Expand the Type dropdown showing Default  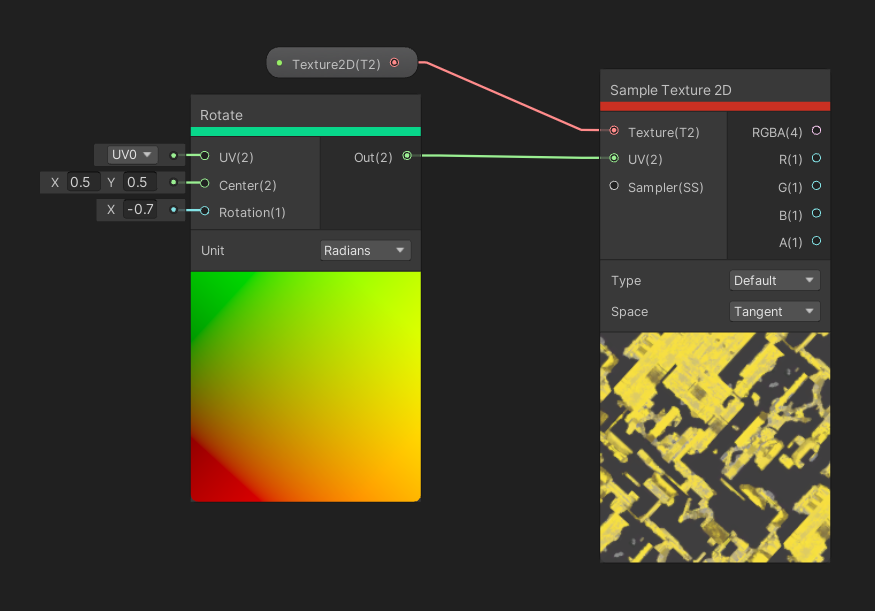(x=775, y=281)
